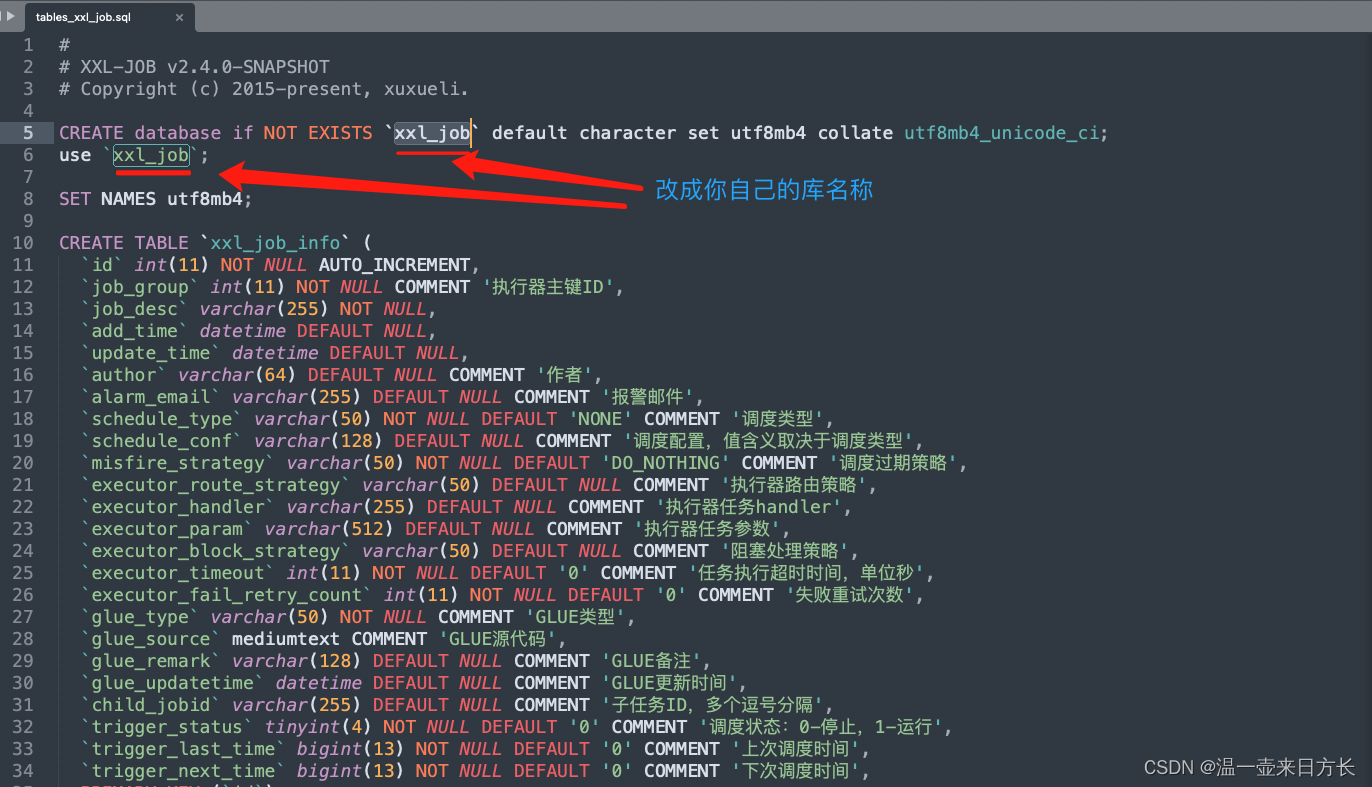1372x787 pixels.
Task: Click the '下次调度时间' comment string
Action: click(795, 771)
